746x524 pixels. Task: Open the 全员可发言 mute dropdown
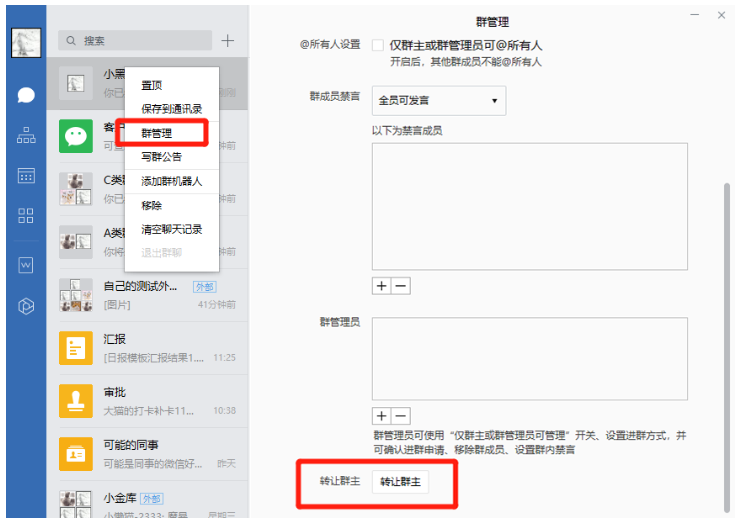(x=439, y=100)
